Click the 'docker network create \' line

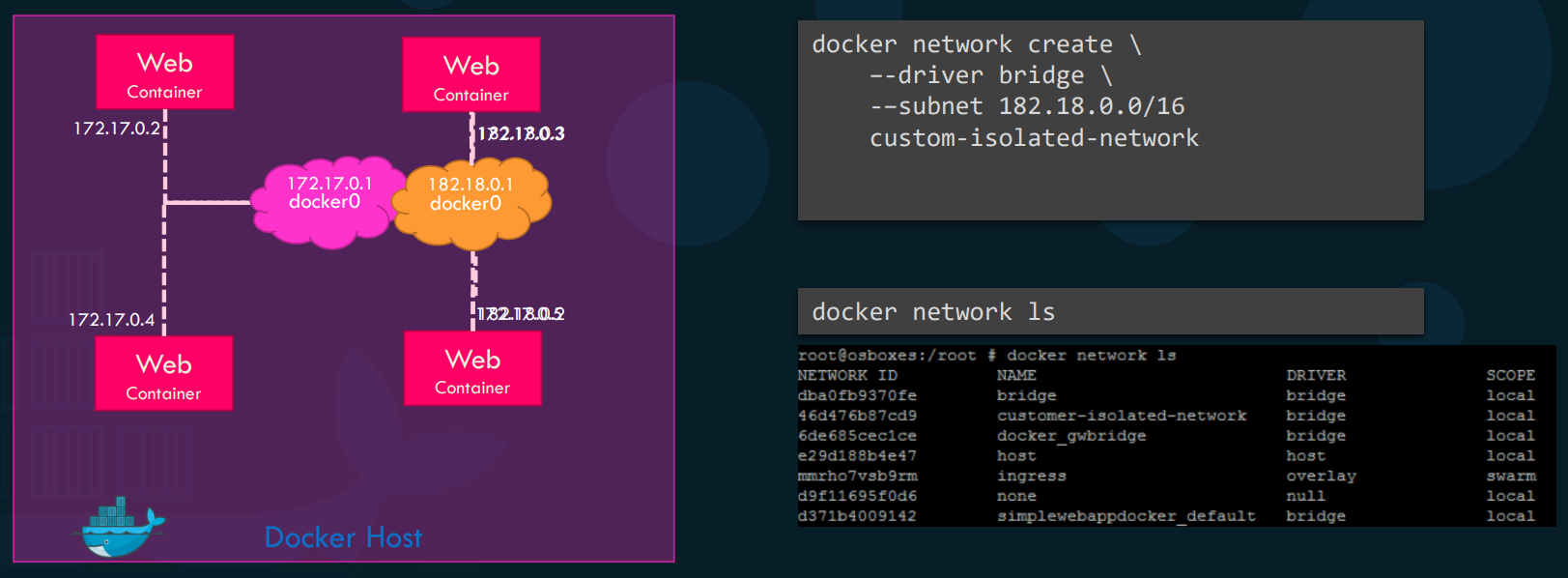pos(976,44)
